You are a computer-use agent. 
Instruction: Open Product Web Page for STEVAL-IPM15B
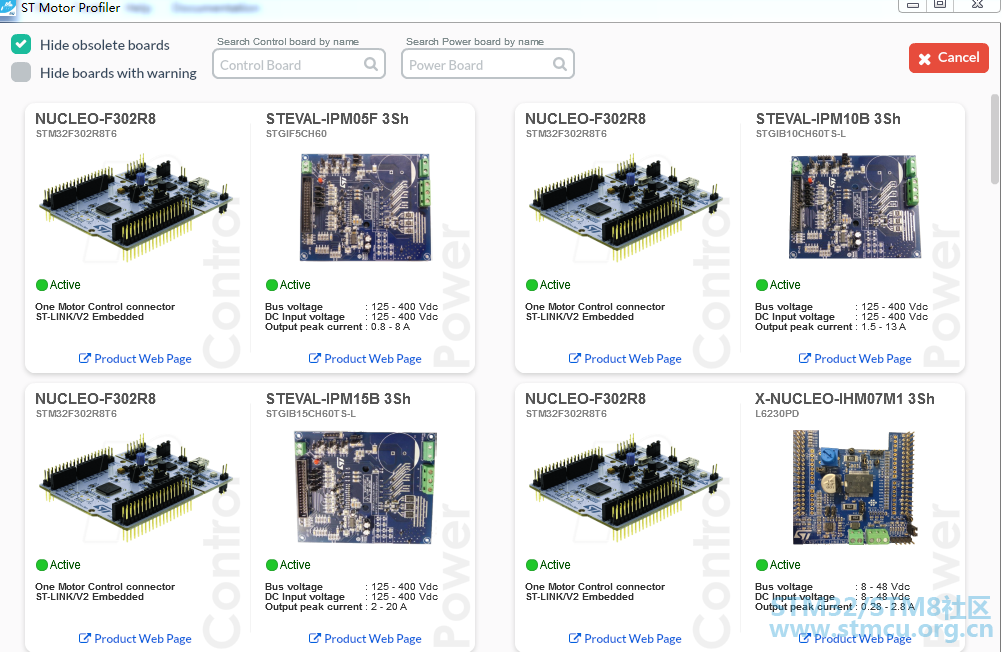(365, 639)
